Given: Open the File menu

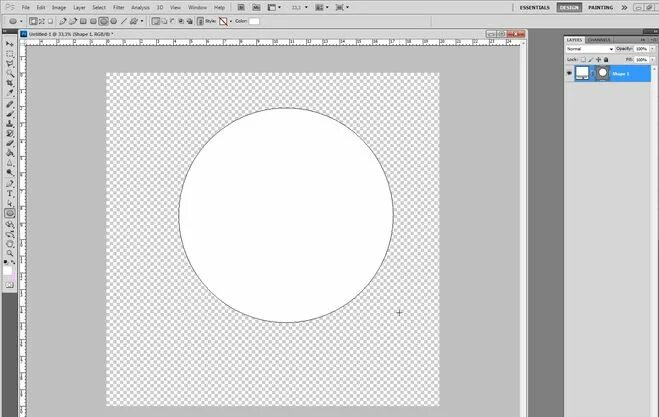Looking at the screenshot, I should click(x=26, y=8).
